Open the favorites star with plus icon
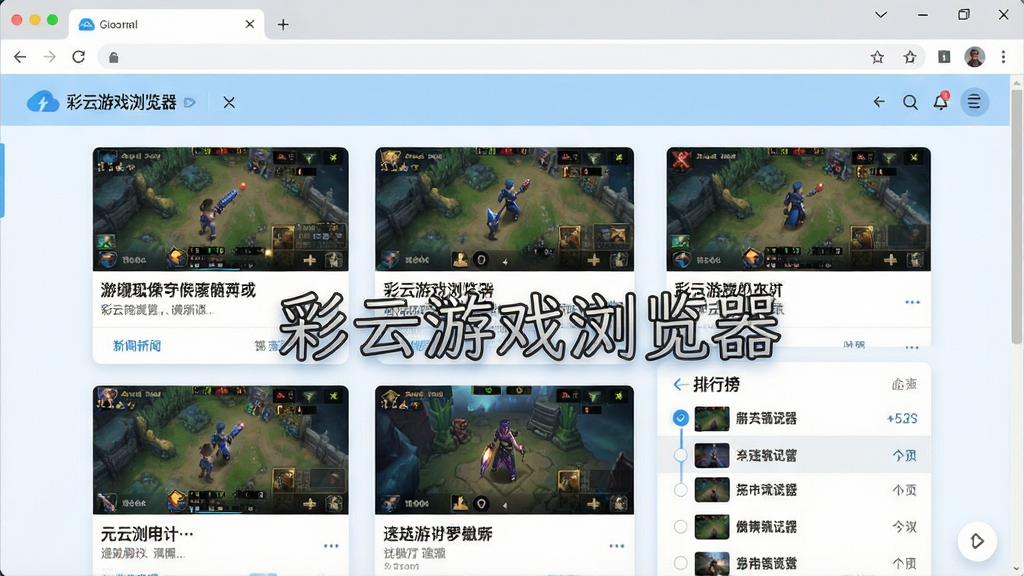 (910, 57)
